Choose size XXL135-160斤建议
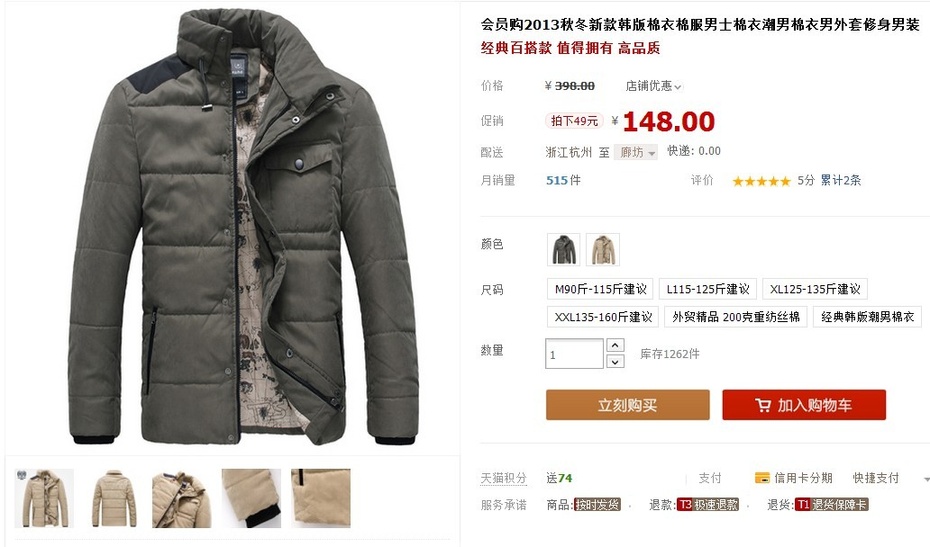Viewport: 930px width, 547px height. click(x=602, y=317)
